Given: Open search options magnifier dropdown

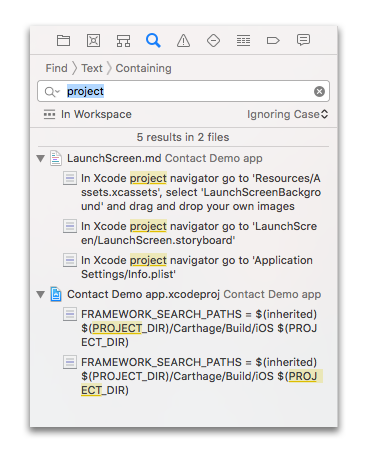Looking at the screenshot, I should pos(52,91).
